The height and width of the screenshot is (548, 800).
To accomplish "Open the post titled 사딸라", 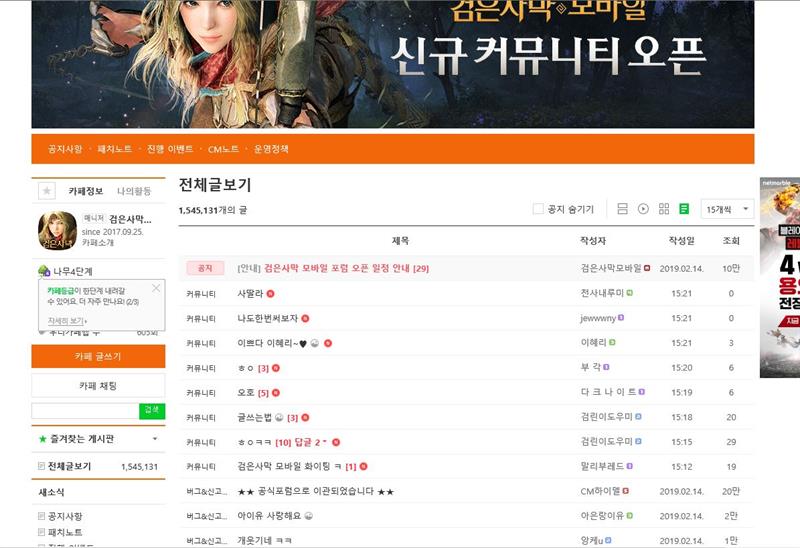I will pyautogui.click(x=250, y=293).
